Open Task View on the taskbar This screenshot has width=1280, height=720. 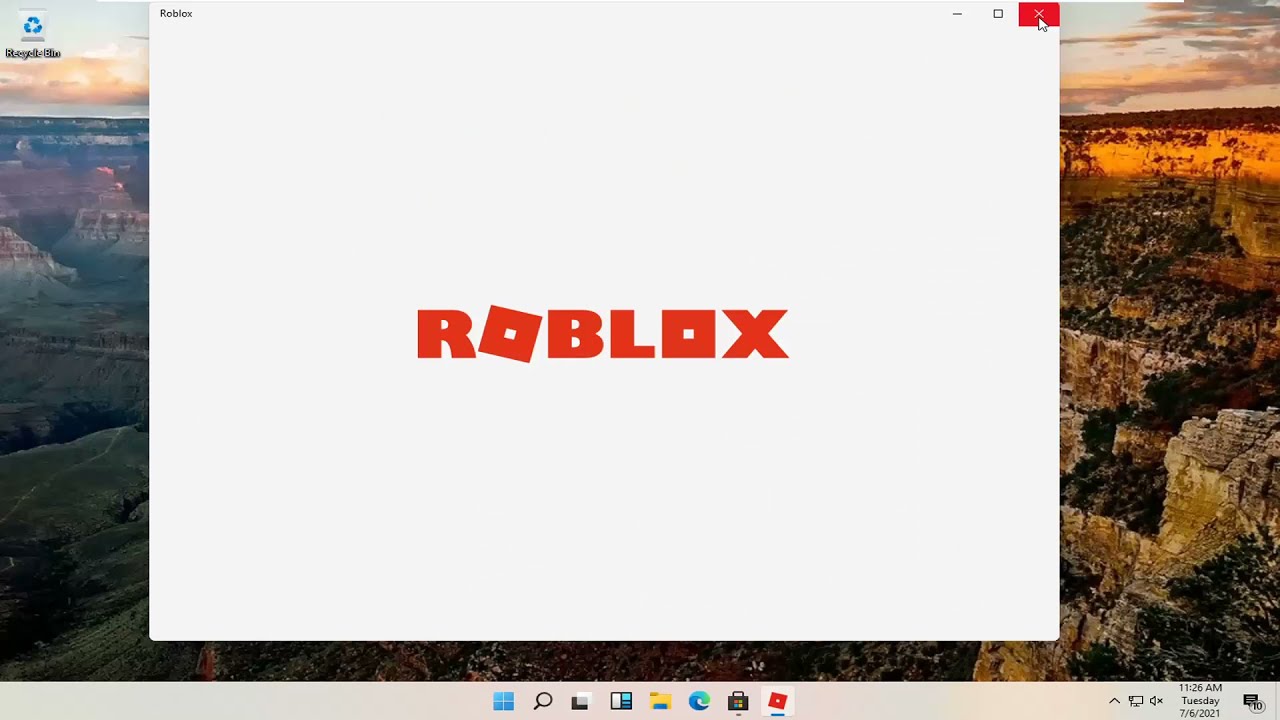coord(581,701)
